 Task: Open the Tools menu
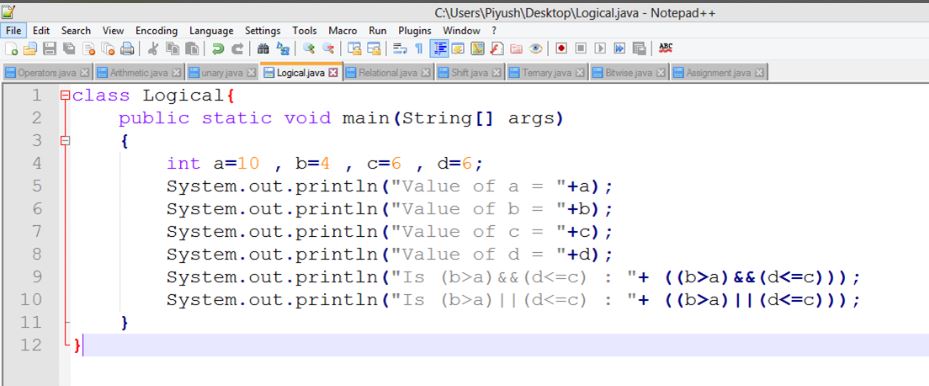(305, 30)
